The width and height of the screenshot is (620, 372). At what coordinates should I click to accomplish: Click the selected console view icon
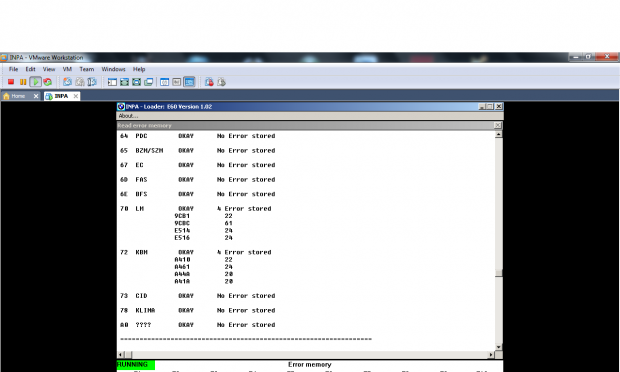coord(189,82)
